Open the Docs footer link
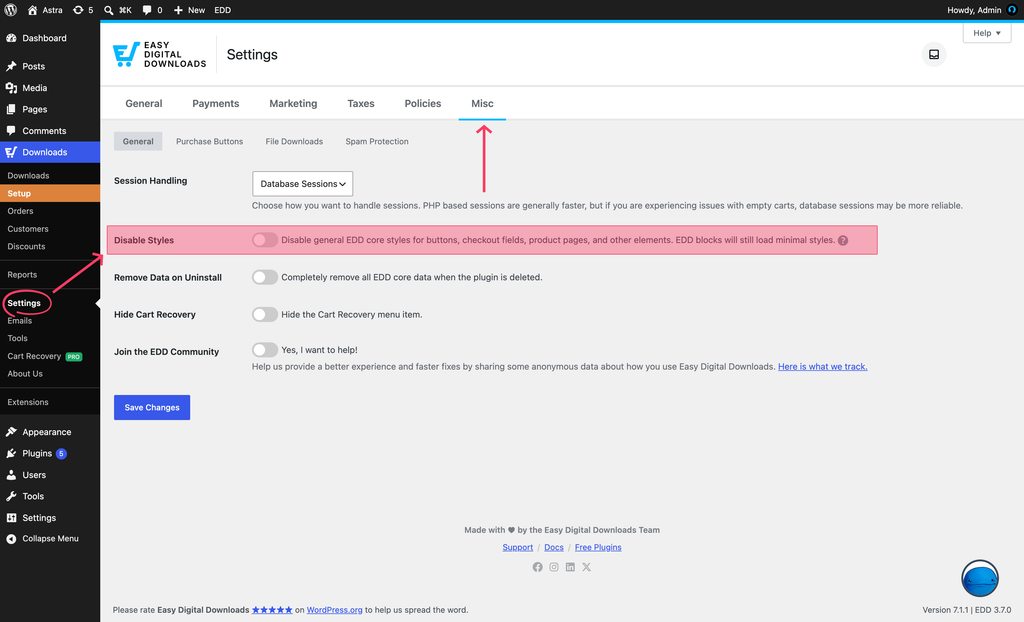The image size is (1024, 622). pyautogui.click(x=554, y=548)
